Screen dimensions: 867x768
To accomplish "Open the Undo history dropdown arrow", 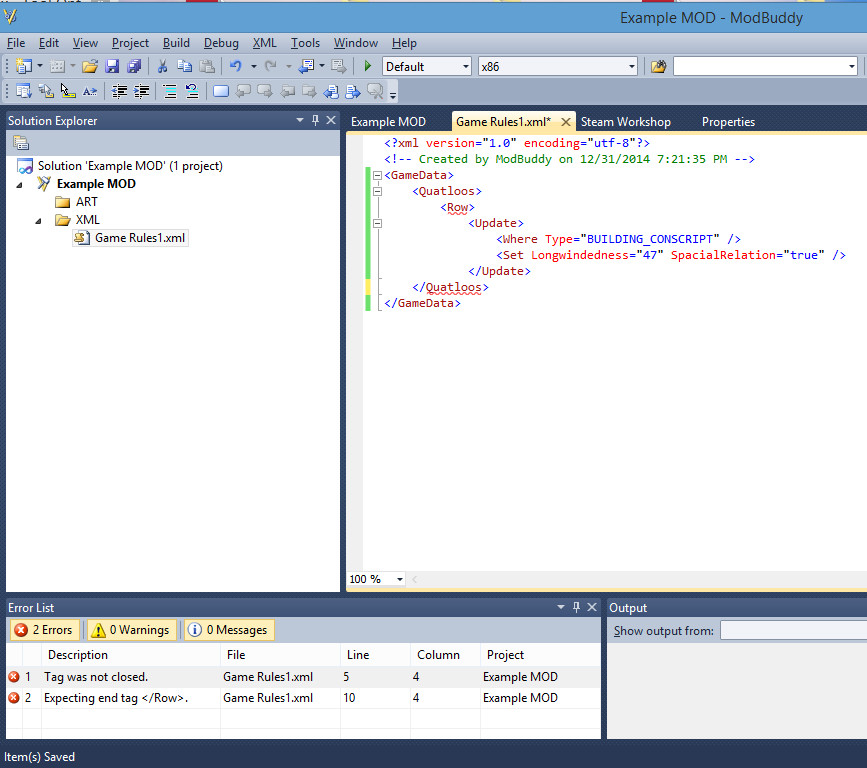I will click(x=254, y=66).
